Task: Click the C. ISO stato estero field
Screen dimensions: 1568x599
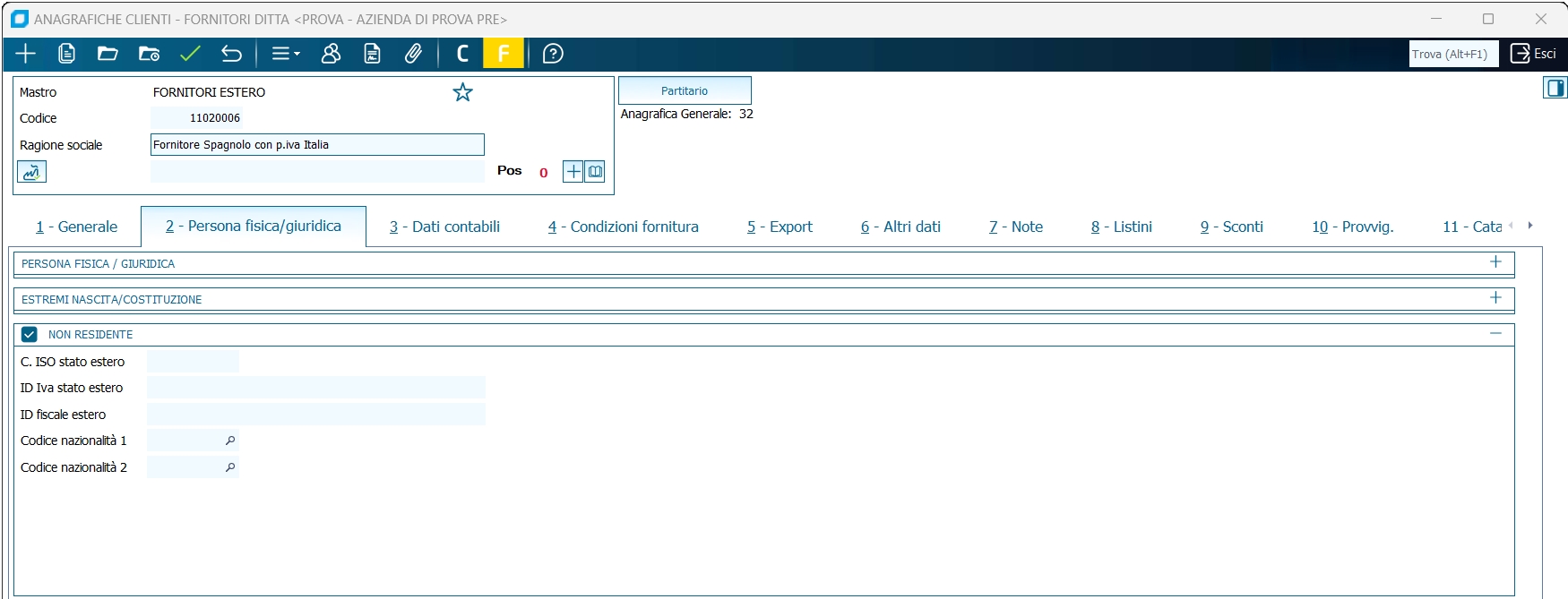Action: [x=193, y=362]
